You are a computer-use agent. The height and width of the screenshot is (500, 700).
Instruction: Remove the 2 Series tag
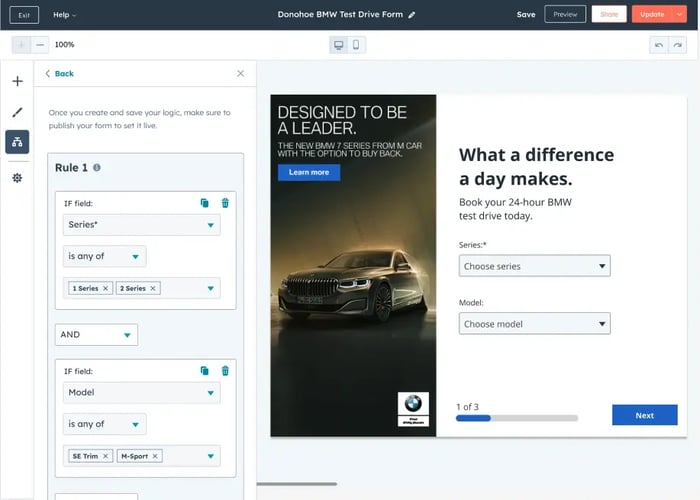pos(153,288)
